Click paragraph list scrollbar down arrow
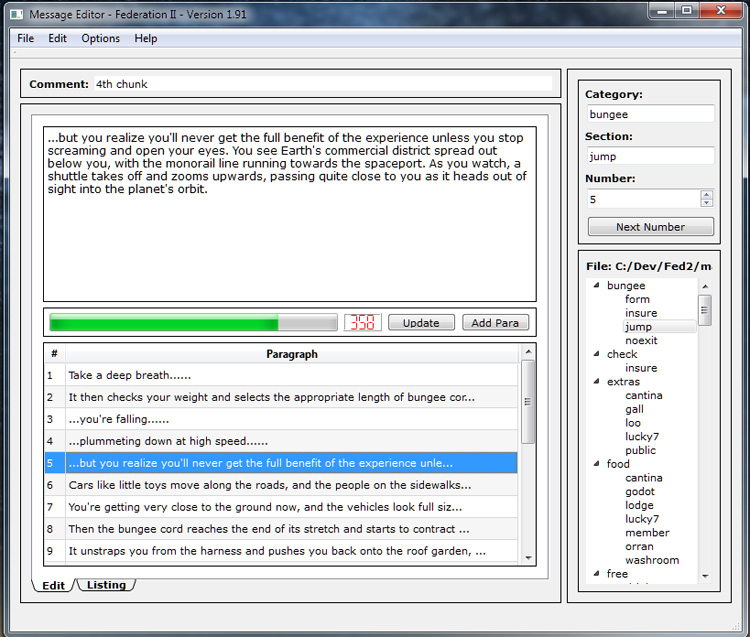Viewport: 750px width, 637px height. pos(528,558)
